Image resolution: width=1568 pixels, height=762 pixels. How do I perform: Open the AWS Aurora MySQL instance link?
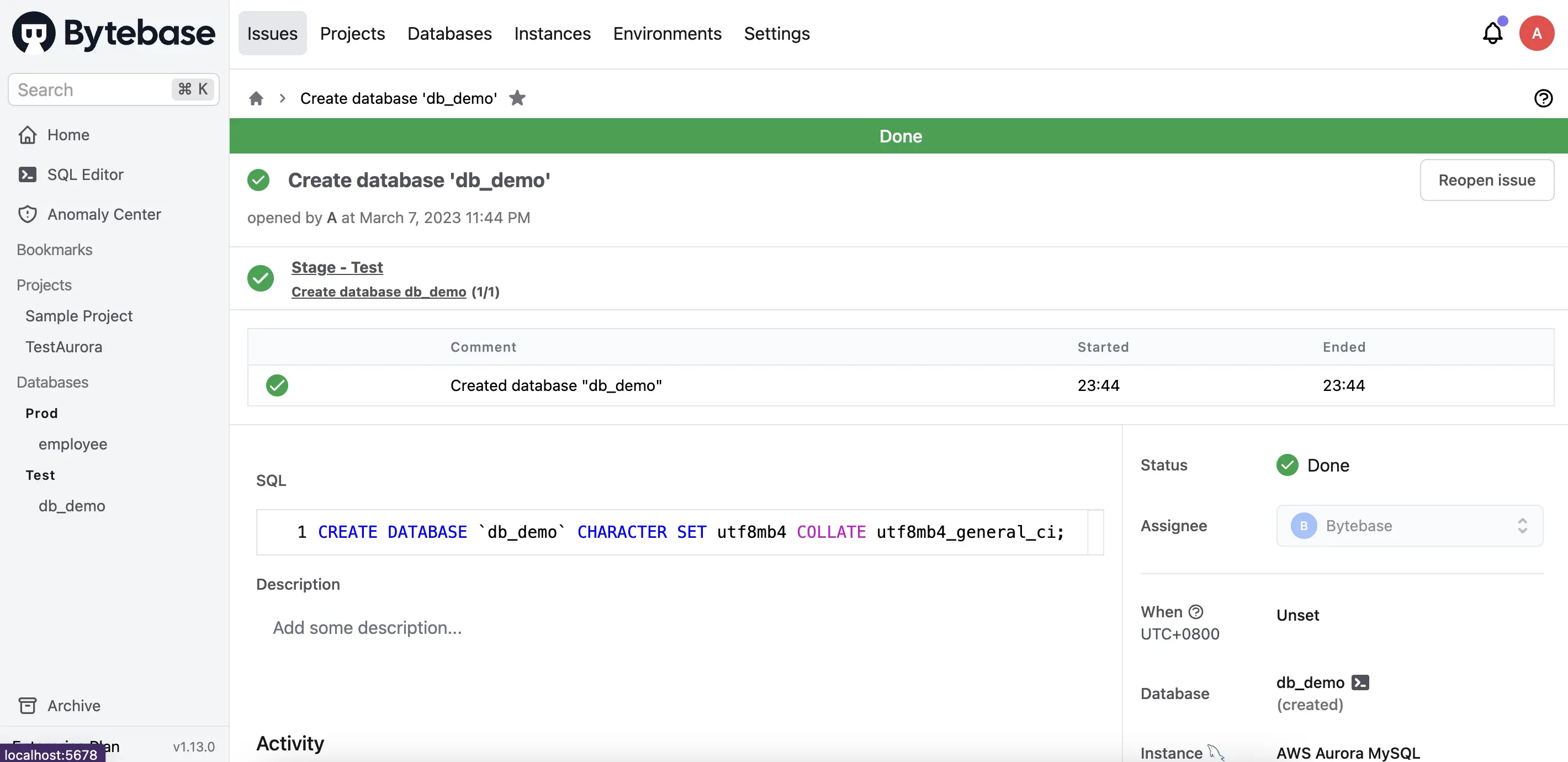coord(1348,753)
